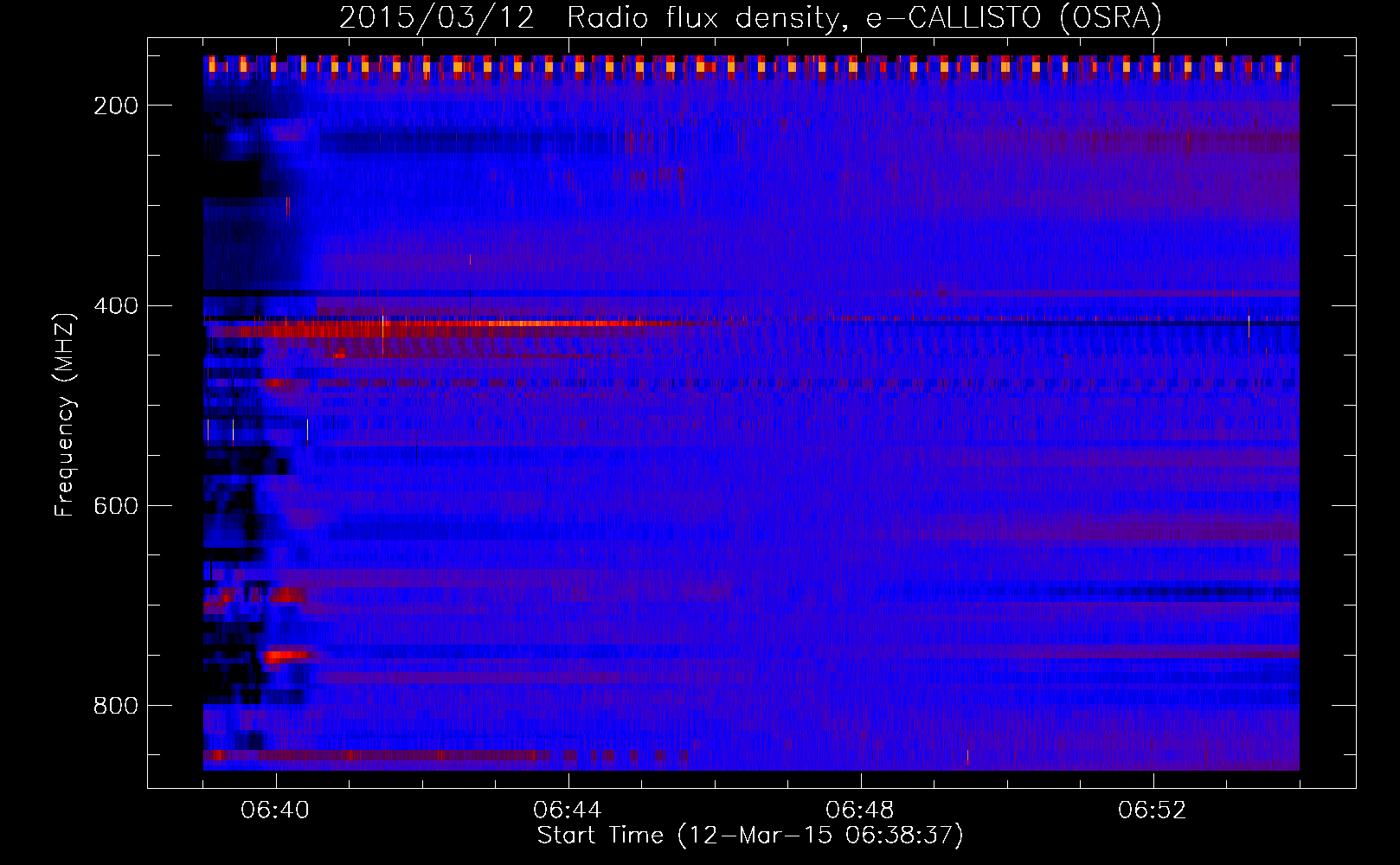Click the plot title '2015/03/12 Radio flux density, e-CALLISTO (OSRA)'
The image size is (1400, 865).
point(750,17)
